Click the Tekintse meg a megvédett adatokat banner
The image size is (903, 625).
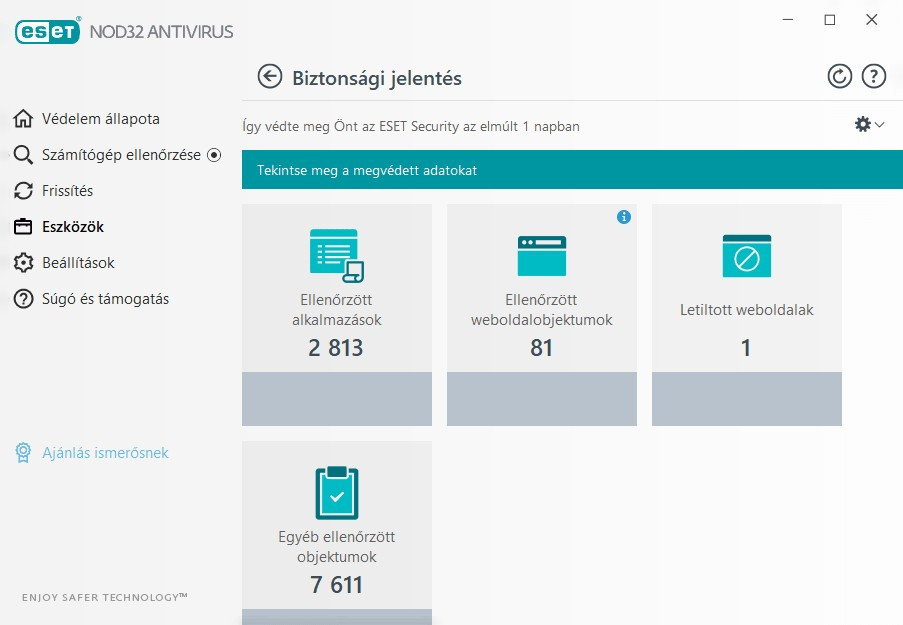coord(572,170)
